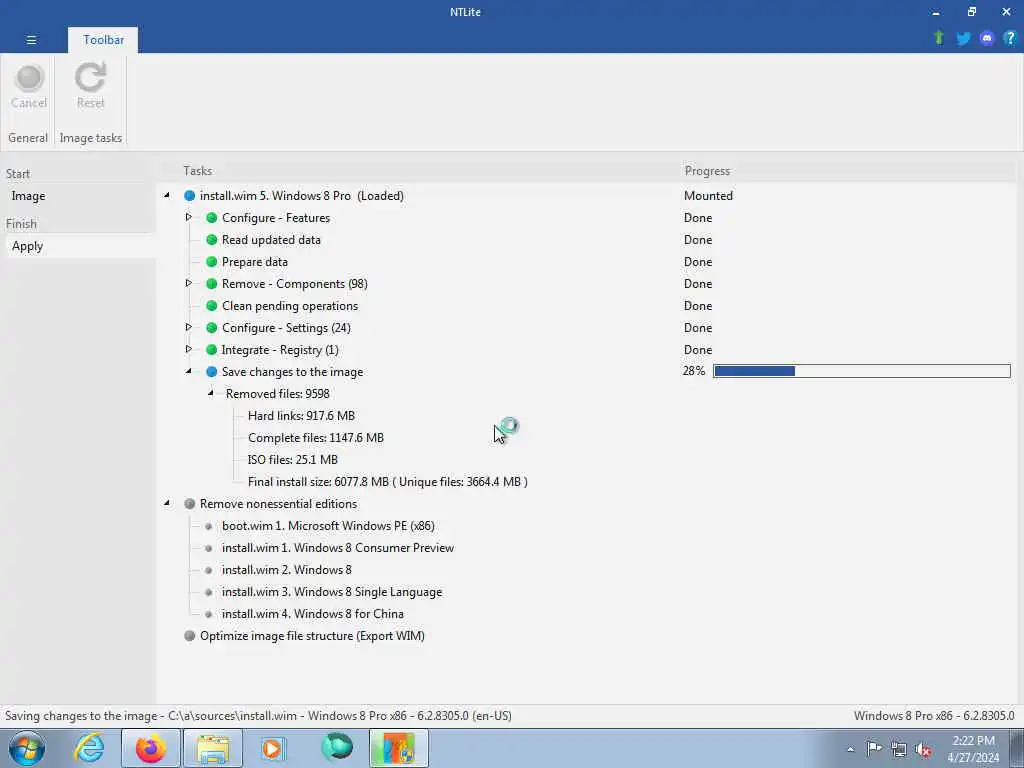Screen dimensions: 1024x768
Task: Click the muted volume tray icon
Action: pyautogui.click(x=923, y=749)
